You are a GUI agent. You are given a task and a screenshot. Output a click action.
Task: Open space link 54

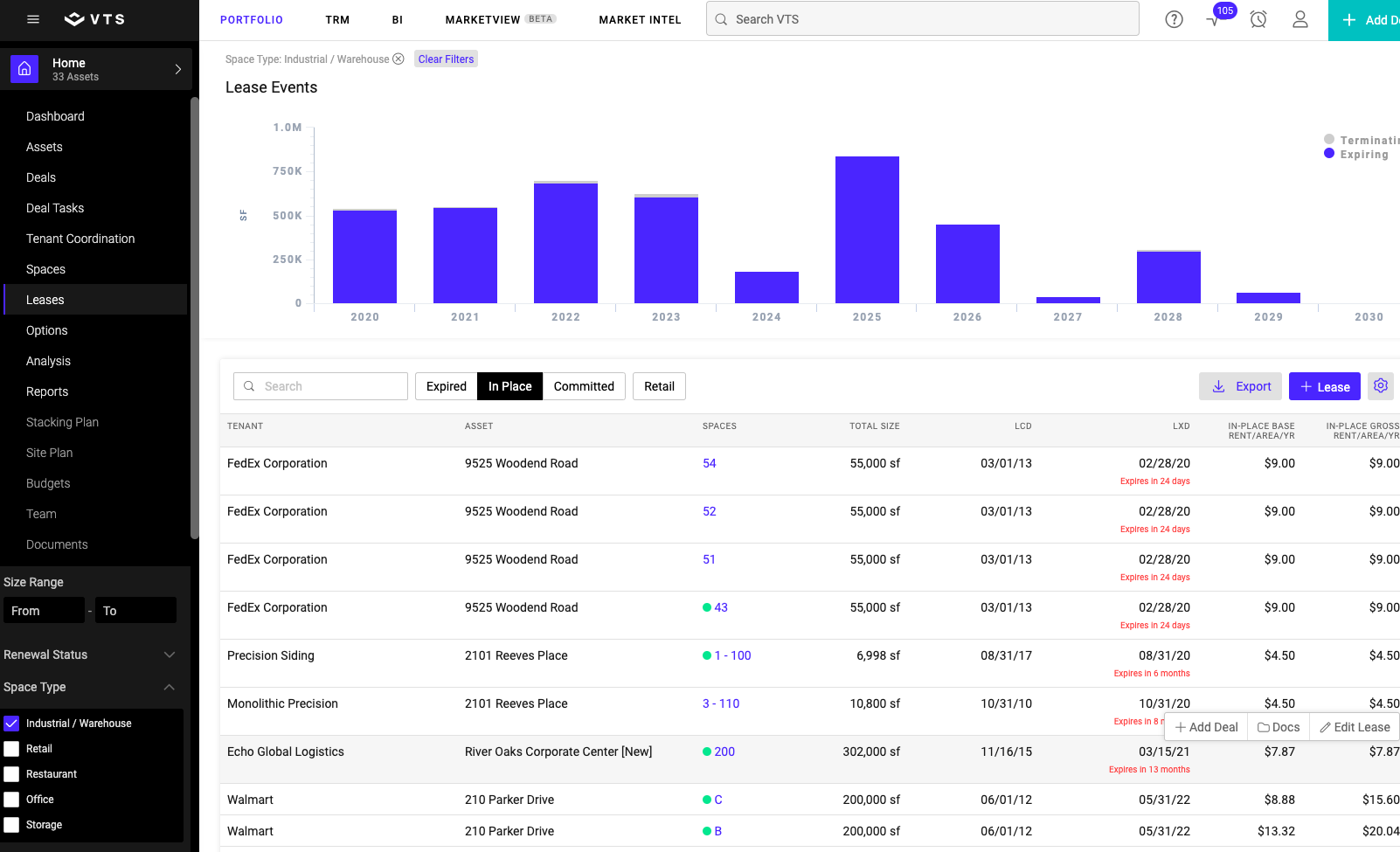click(x=710, y=463)
